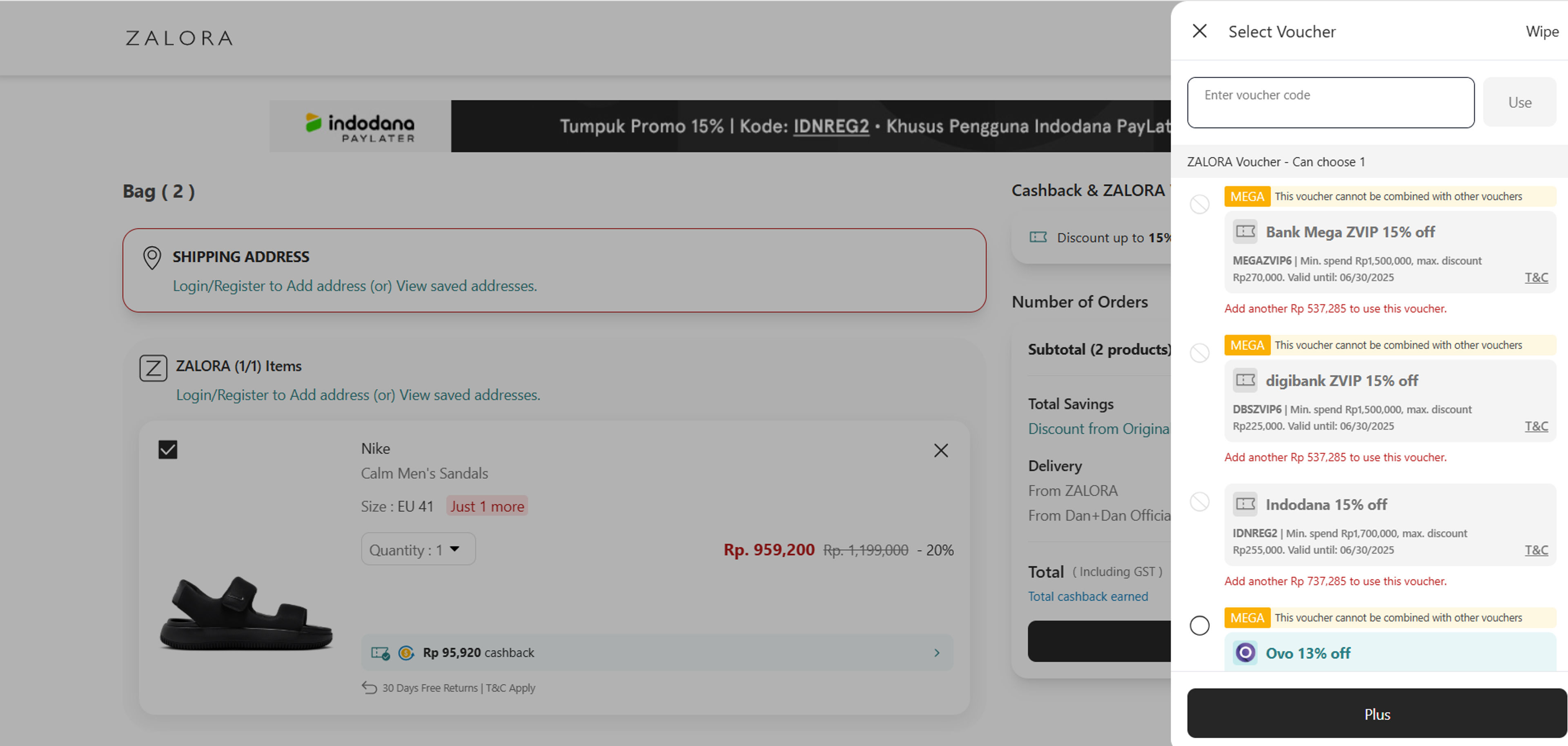The height and width of the screenshot is (746, 1568).
Task: Click the Bank Mega ZVIP 15% off title
Action: coord(1350,232)
